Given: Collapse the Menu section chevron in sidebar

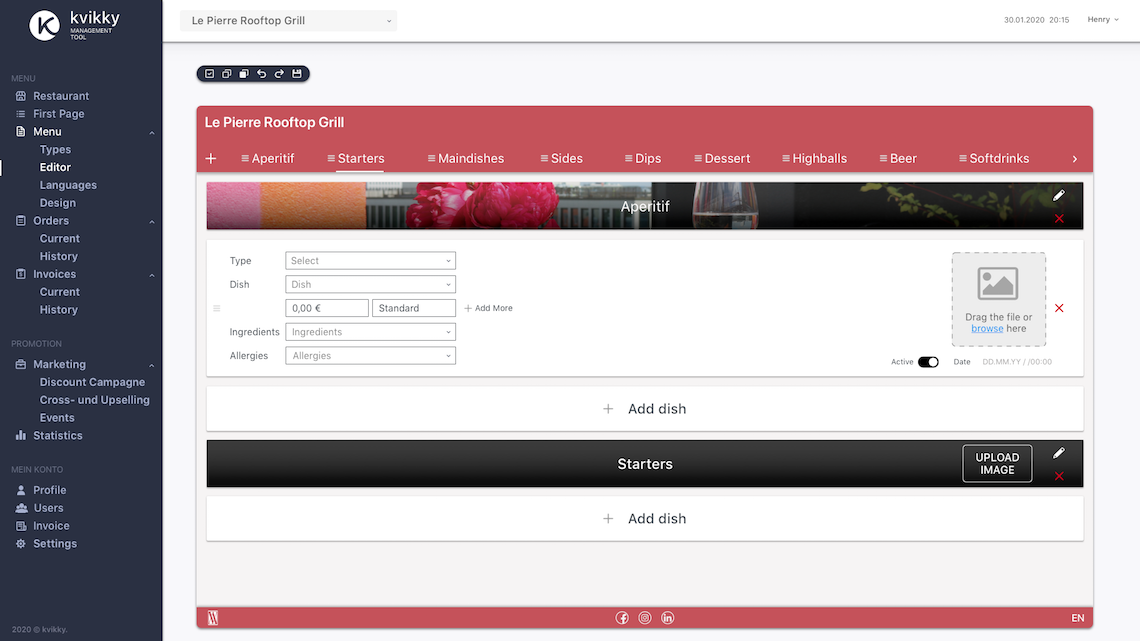Looking at the screenshot, I should pyautogui.click(x=152, y=133).
